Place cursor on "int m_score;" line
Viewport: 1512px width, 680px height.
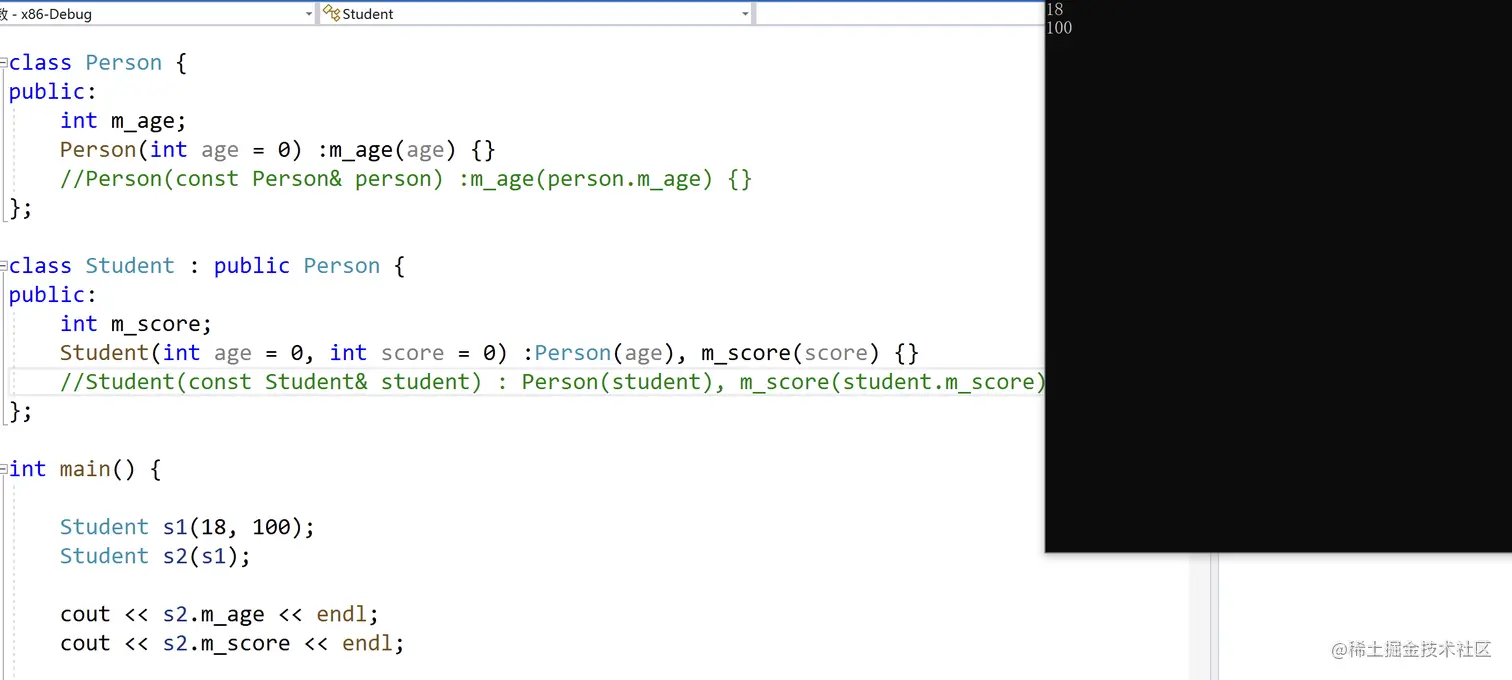(136, 324)
